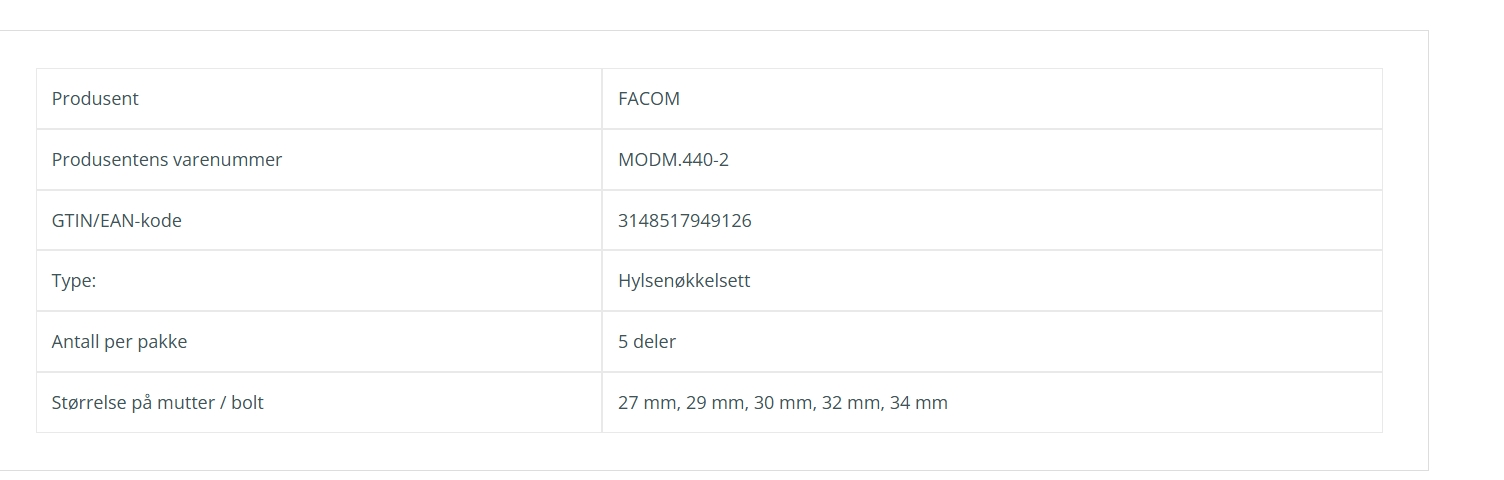
Task: Click the GTIN/EAN-kode label
Action: [x=117, y=221]
